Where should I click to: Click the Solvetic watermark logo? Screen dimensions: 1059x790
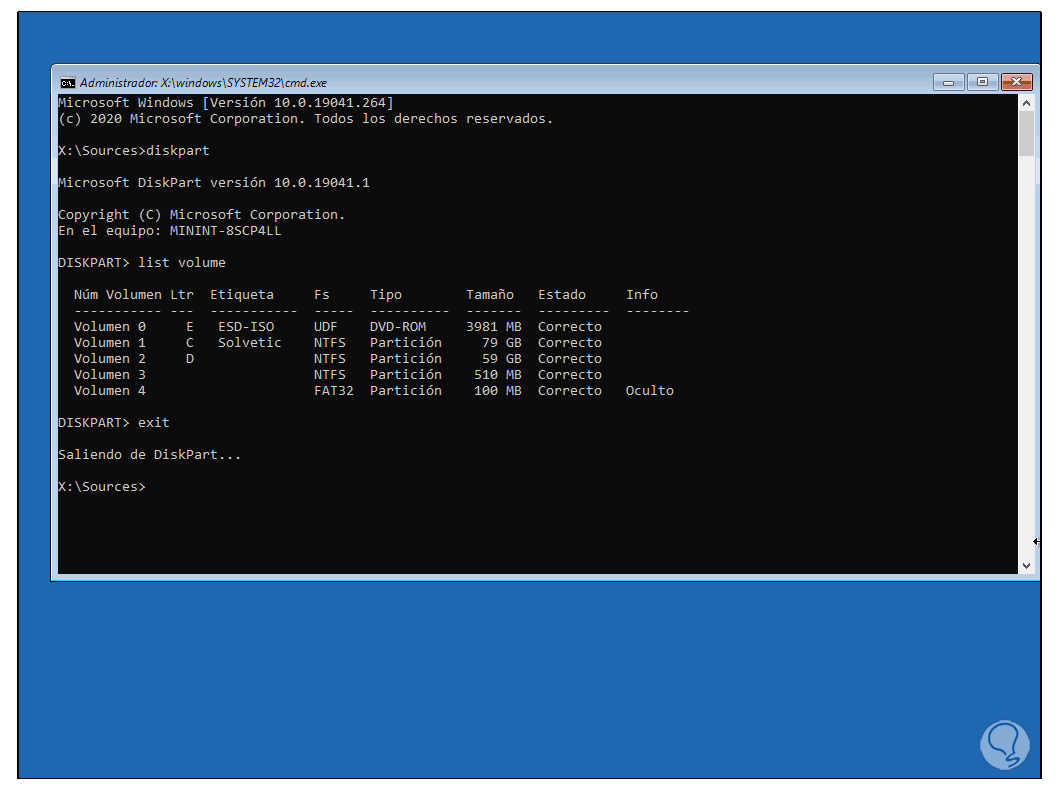pyautogui.click(x=1004, y=745)
